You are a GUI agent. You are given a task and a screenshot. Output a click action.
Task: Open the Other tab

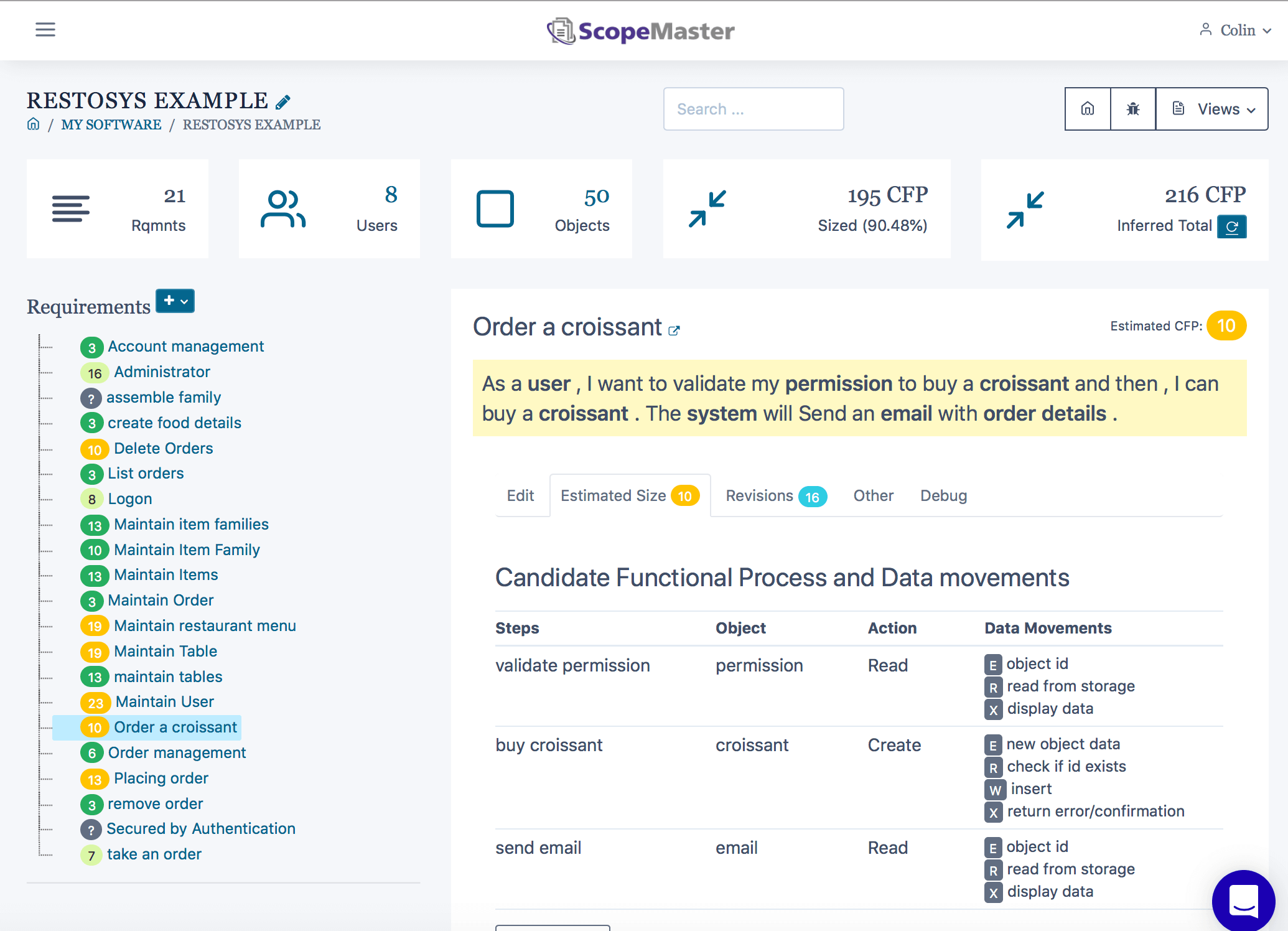(x=874, y=495)
